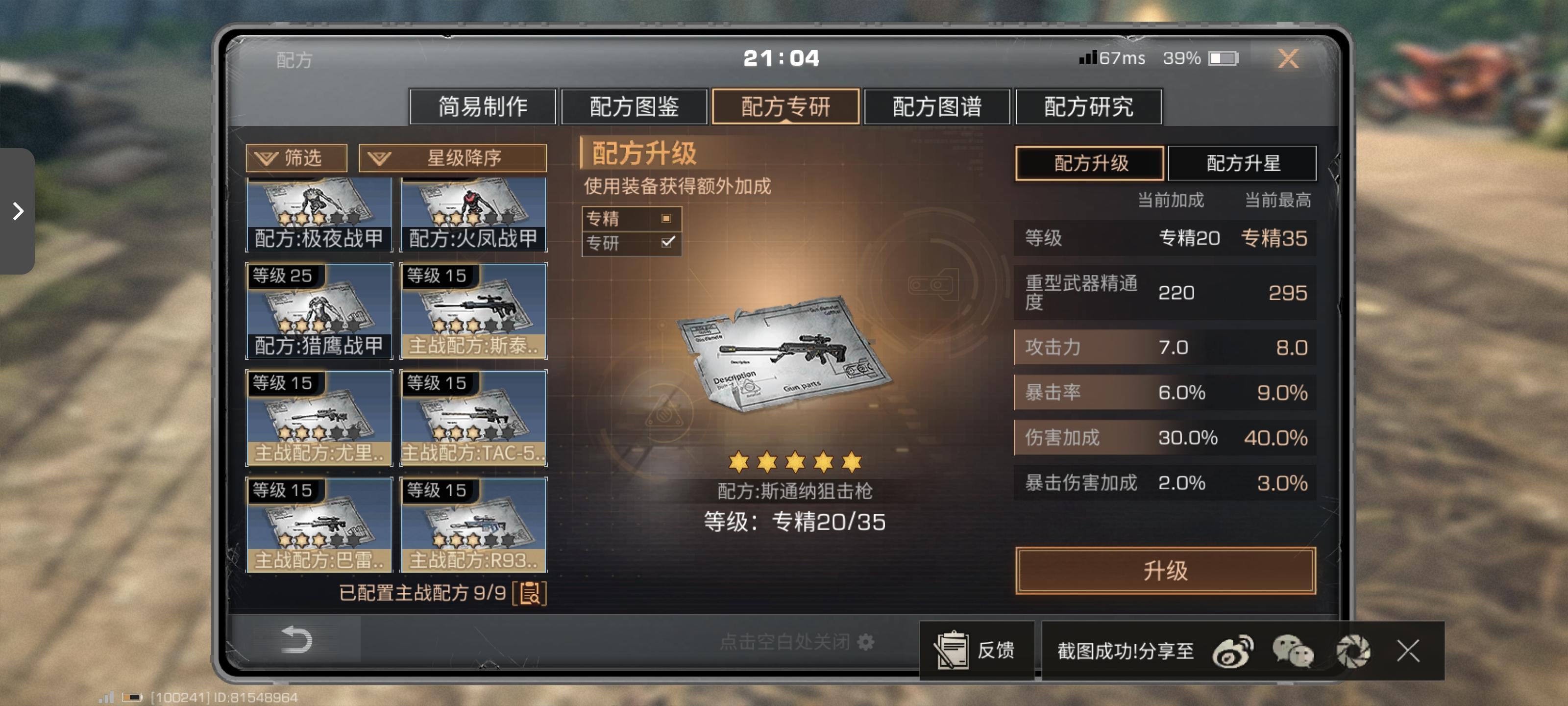Share screenshot to Weibo
1568x706 pixels.
pos(1233,651)
